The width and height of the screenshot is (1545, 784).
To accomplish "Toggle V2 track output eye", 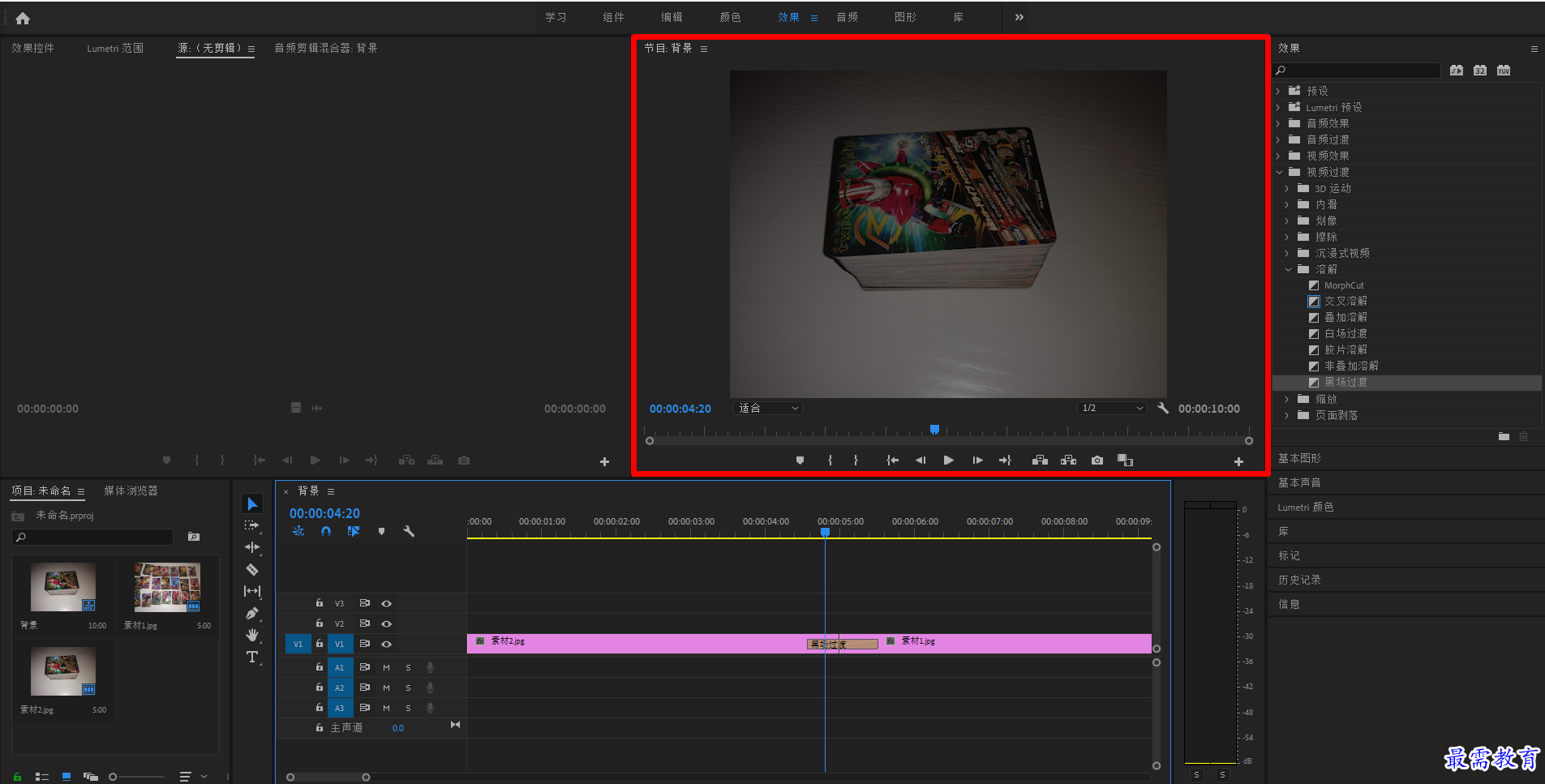I will pyautogui.click(x=387, y=624).
